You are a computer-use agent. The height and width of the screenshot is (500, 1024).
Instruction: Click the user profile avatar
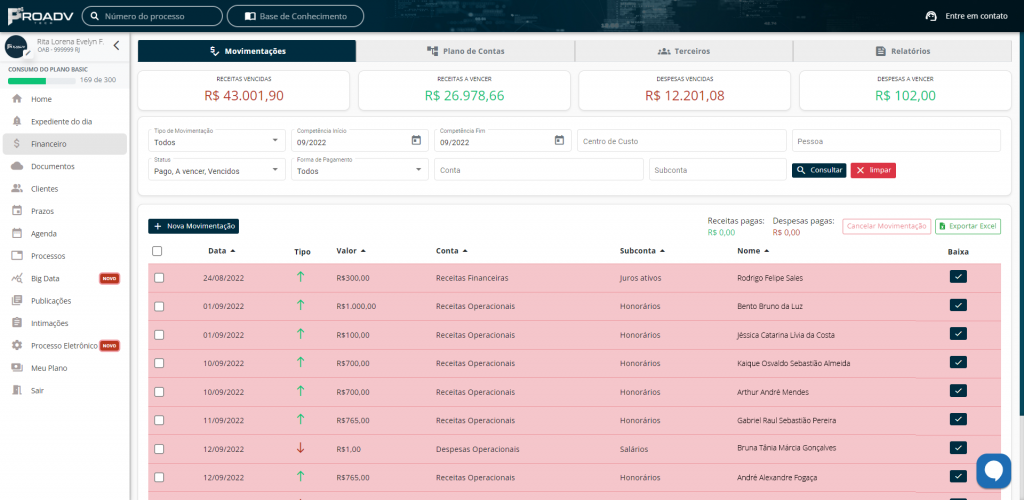(16, 47)
